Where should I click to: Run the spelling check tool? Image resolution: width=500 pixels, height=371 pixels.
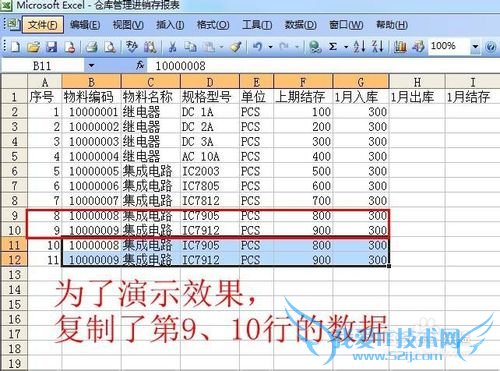coord(132,47)
